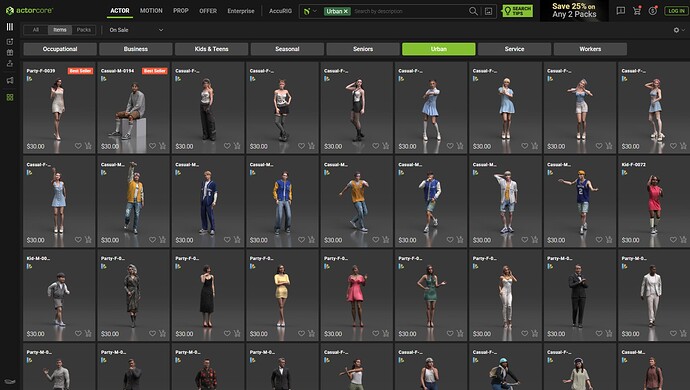The height and width of the screenshot is (390, 690).
Task: Add Casual-M-0194 to wishlist
Action: point(152,146)
